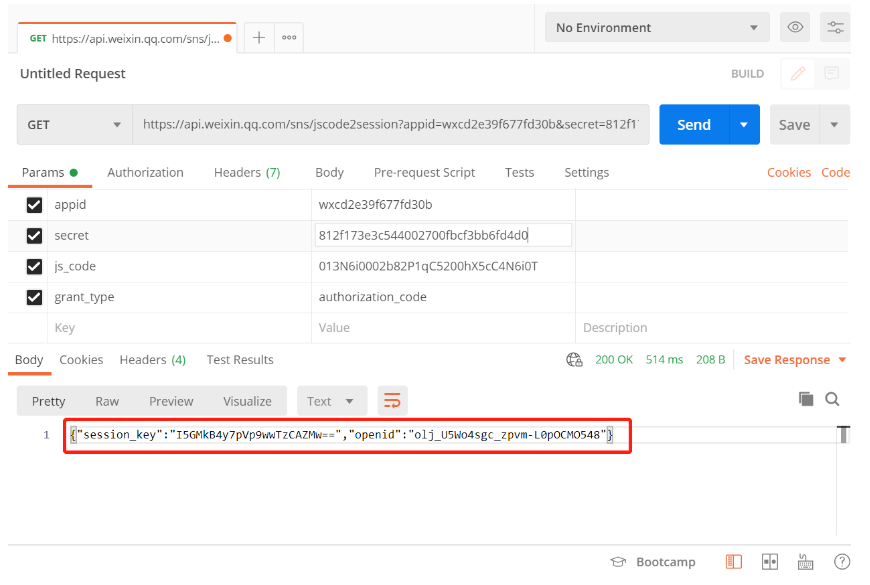Open the No Environment dropdown
The width and height of the screenshot is (870, 585).
coord(657,27)
